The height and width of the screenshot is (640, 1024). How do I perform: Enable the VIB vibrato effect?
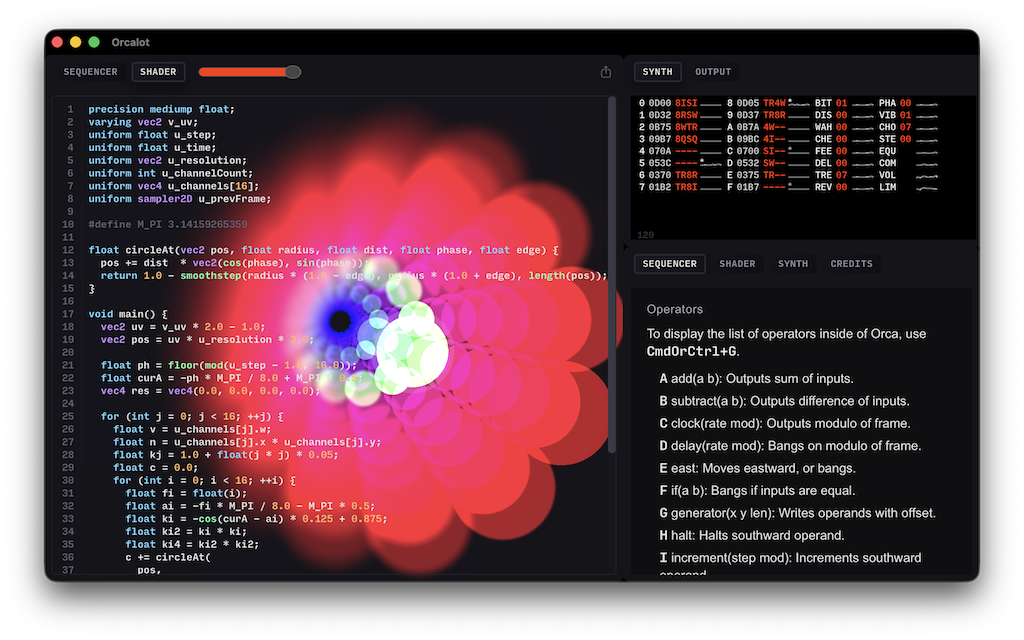[905, 115]
